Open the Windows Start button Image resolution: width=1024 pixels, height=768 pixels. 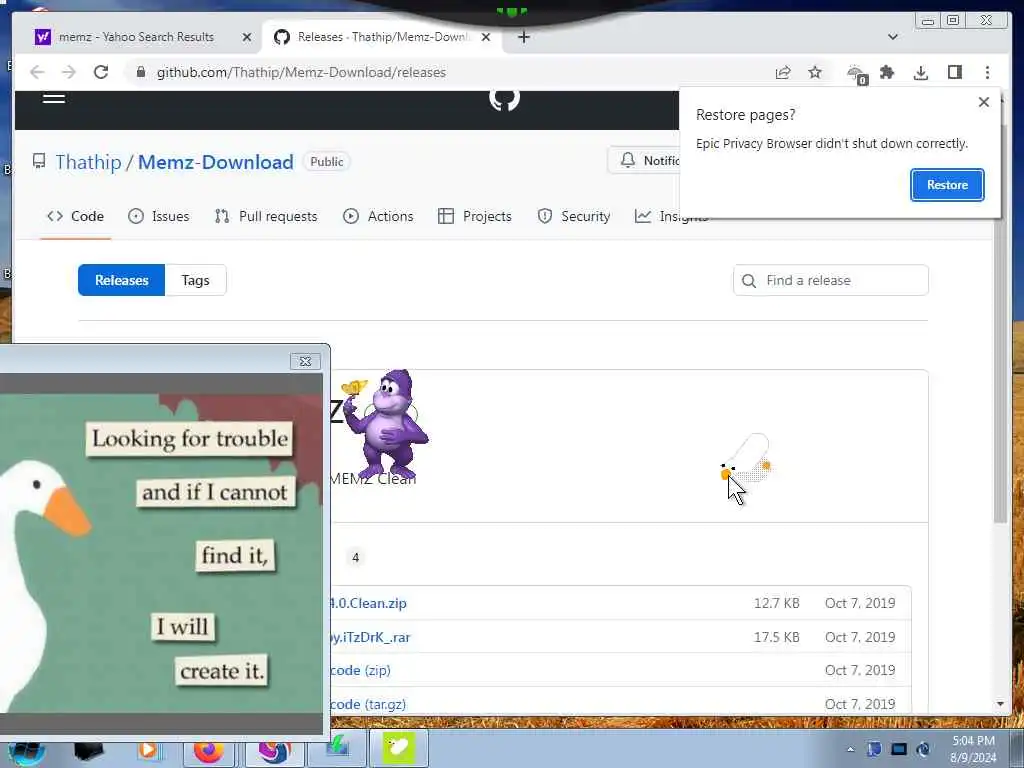click(26, 750)
